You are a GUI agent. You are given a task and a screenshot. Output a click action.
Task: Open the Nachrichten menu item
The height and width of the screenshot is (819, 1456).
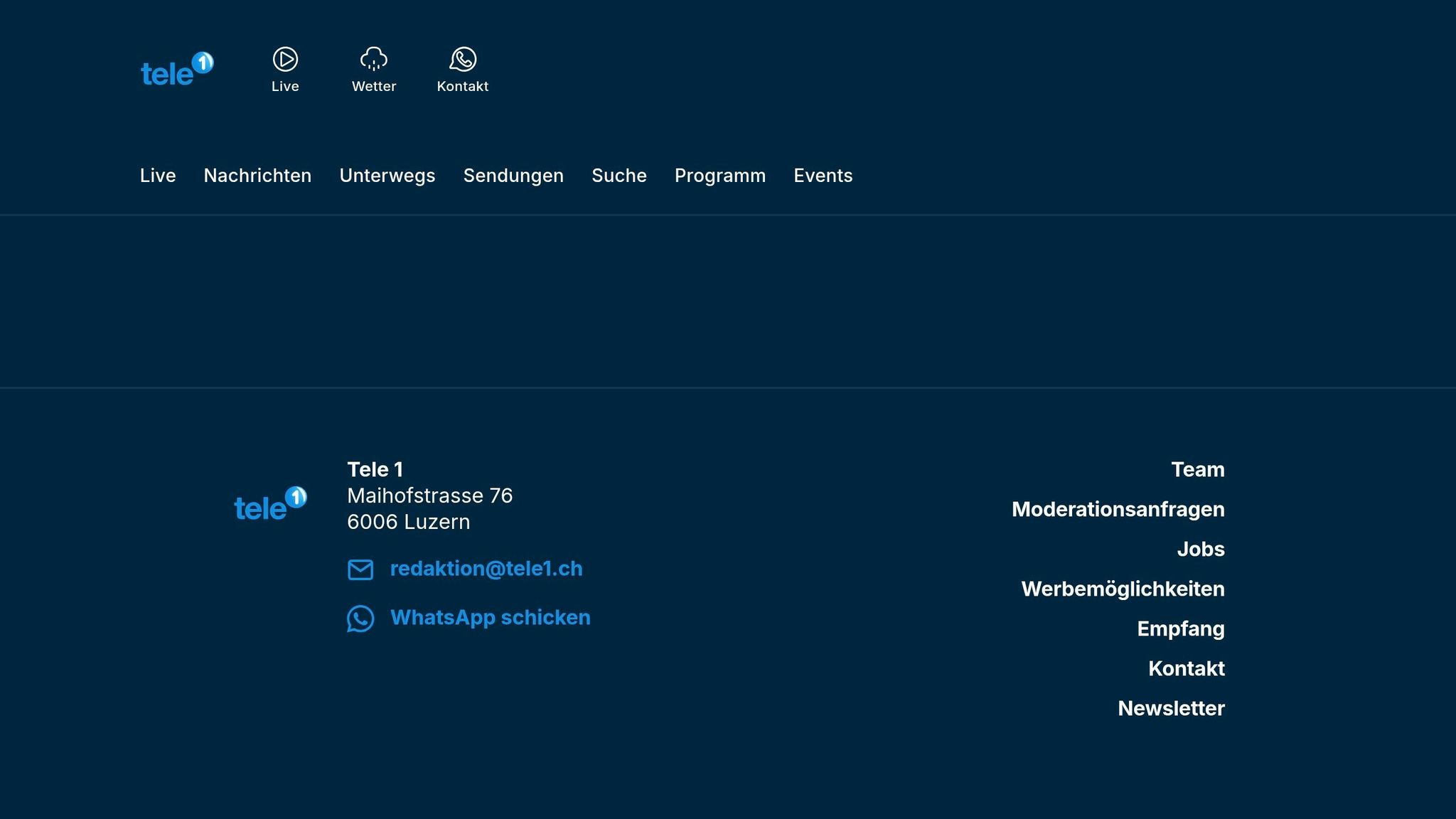[257, 176]
